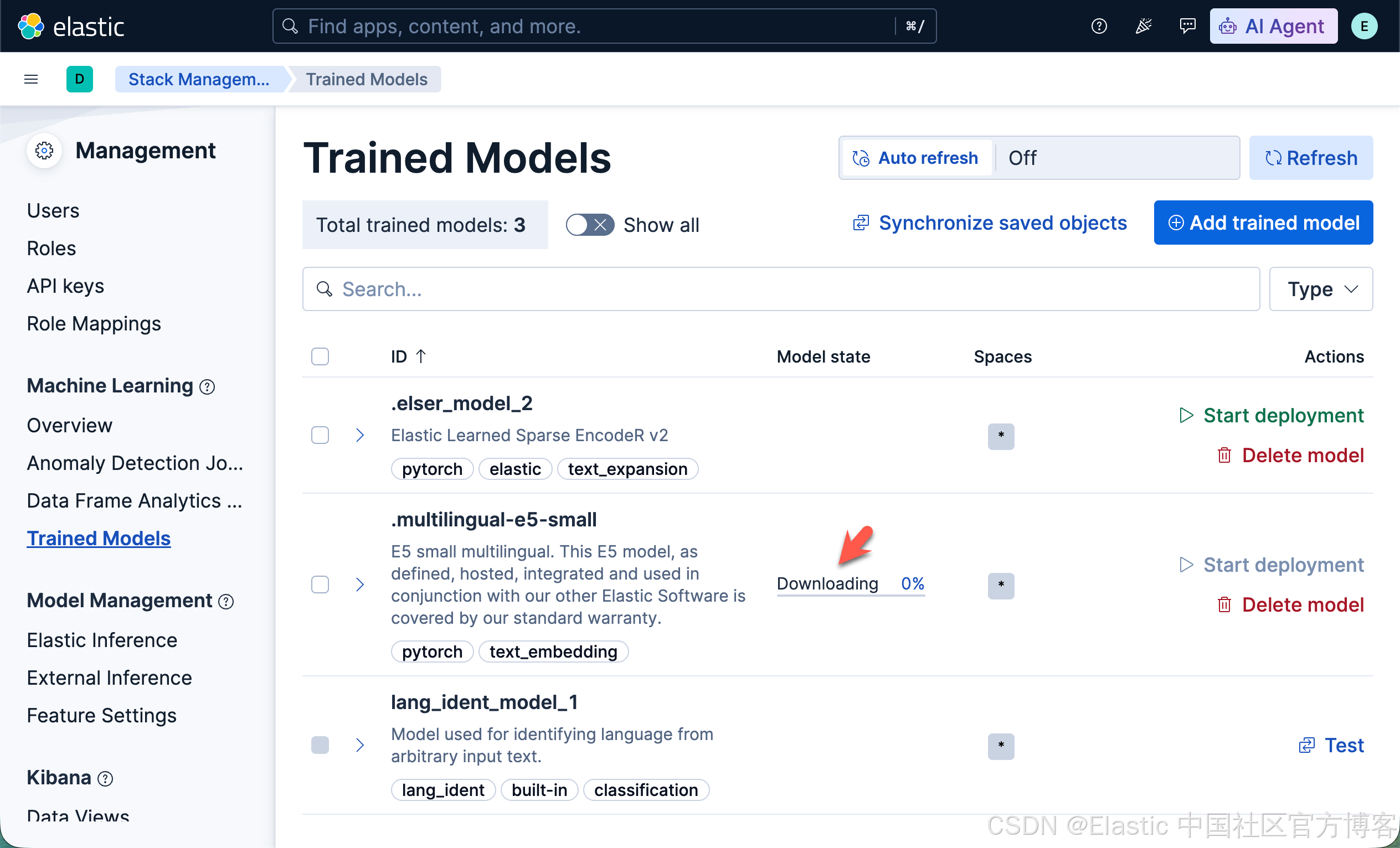Click the Model Management help icon
Image resolution: width=1400 pixels, height=848 pixels.
point(226,602)
